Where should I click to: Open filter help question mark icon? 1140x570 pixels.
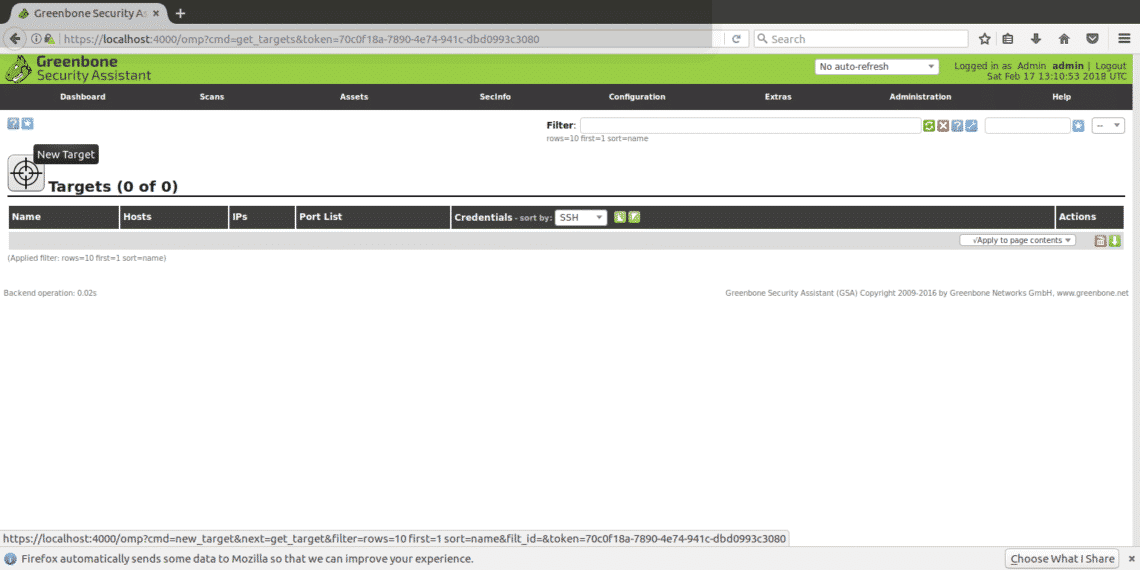958,126
